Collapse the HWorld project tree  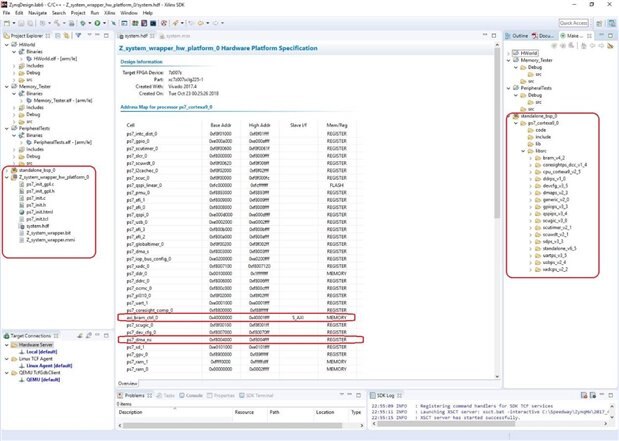pyautogui.click(x=6, y=45)
